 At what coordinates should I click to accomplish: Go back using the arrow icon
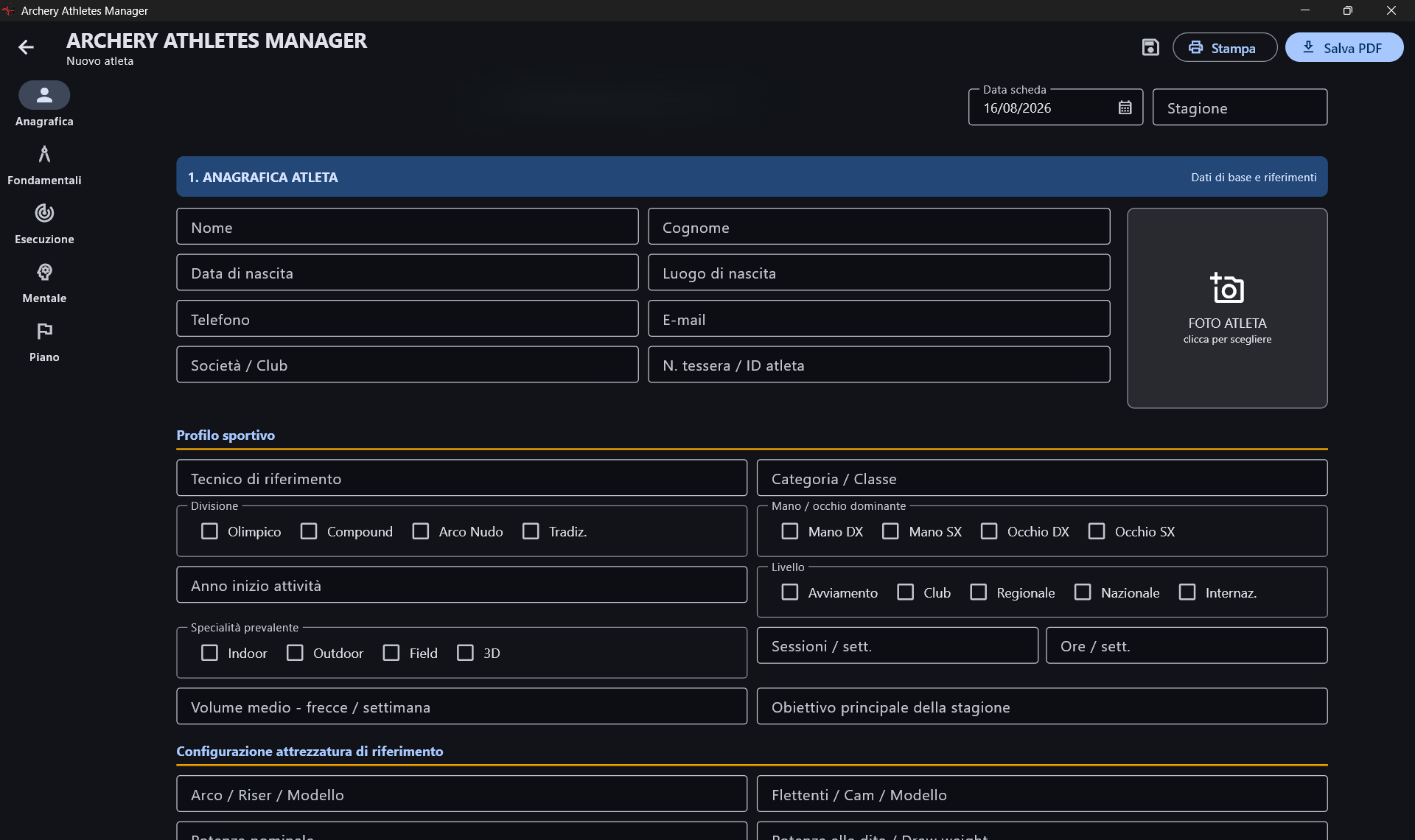pos(26,47)
